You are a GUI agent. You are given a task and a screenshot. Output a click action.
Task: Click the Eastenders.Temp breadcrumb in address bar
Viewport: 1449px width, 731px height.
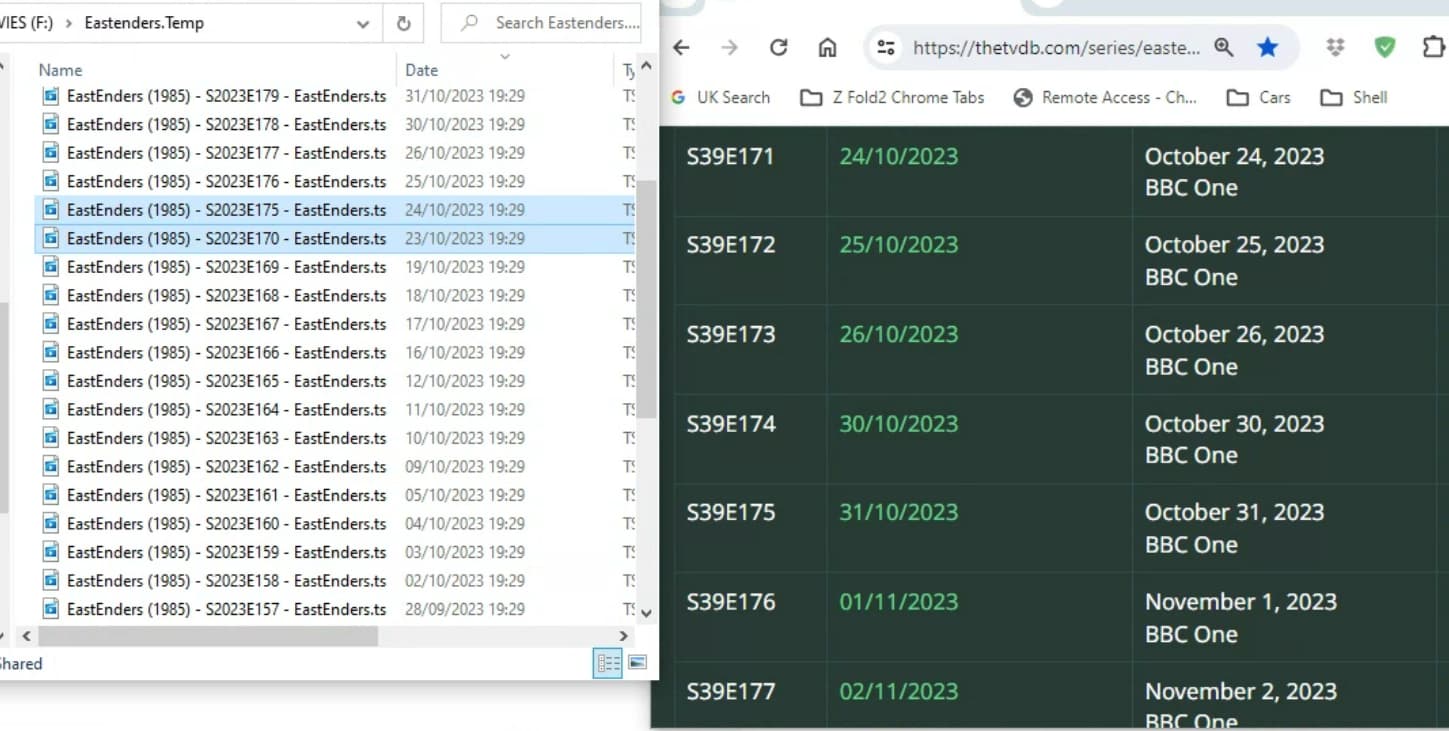144,23
